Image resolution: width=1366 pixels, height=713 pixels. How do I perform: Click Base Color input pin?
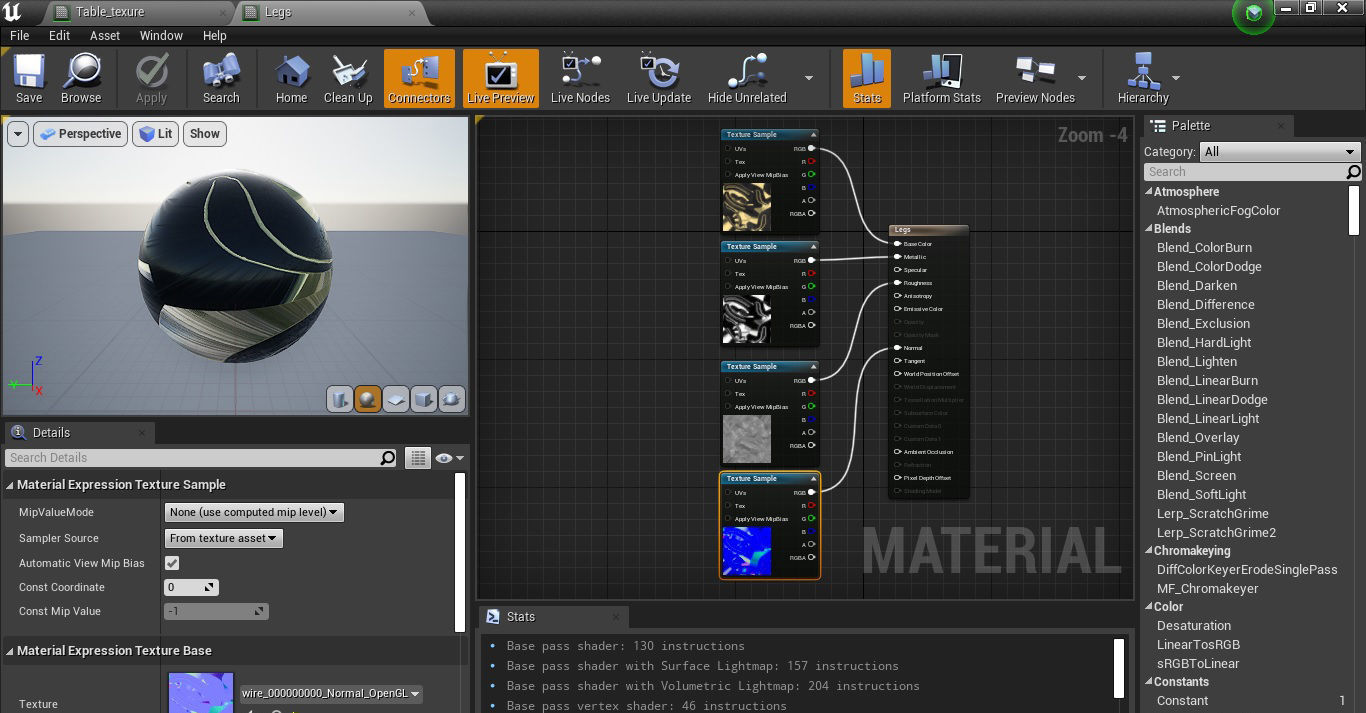(x=897, y=244)
